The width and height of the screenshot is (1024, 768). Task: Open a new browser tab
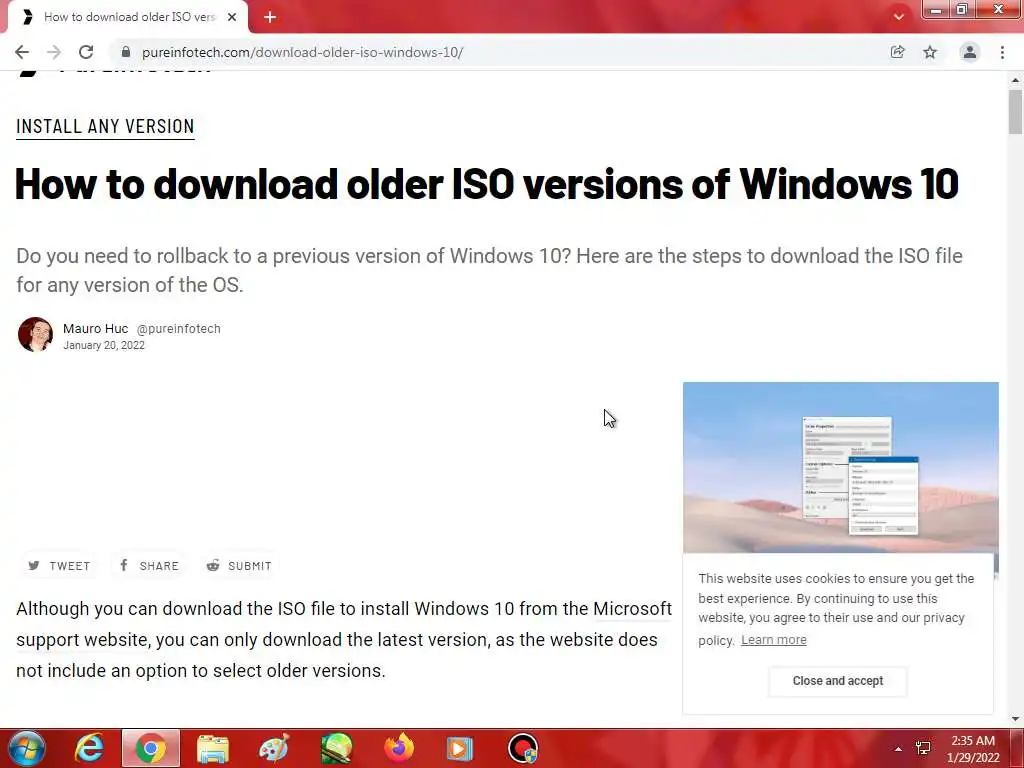(270, 17)
